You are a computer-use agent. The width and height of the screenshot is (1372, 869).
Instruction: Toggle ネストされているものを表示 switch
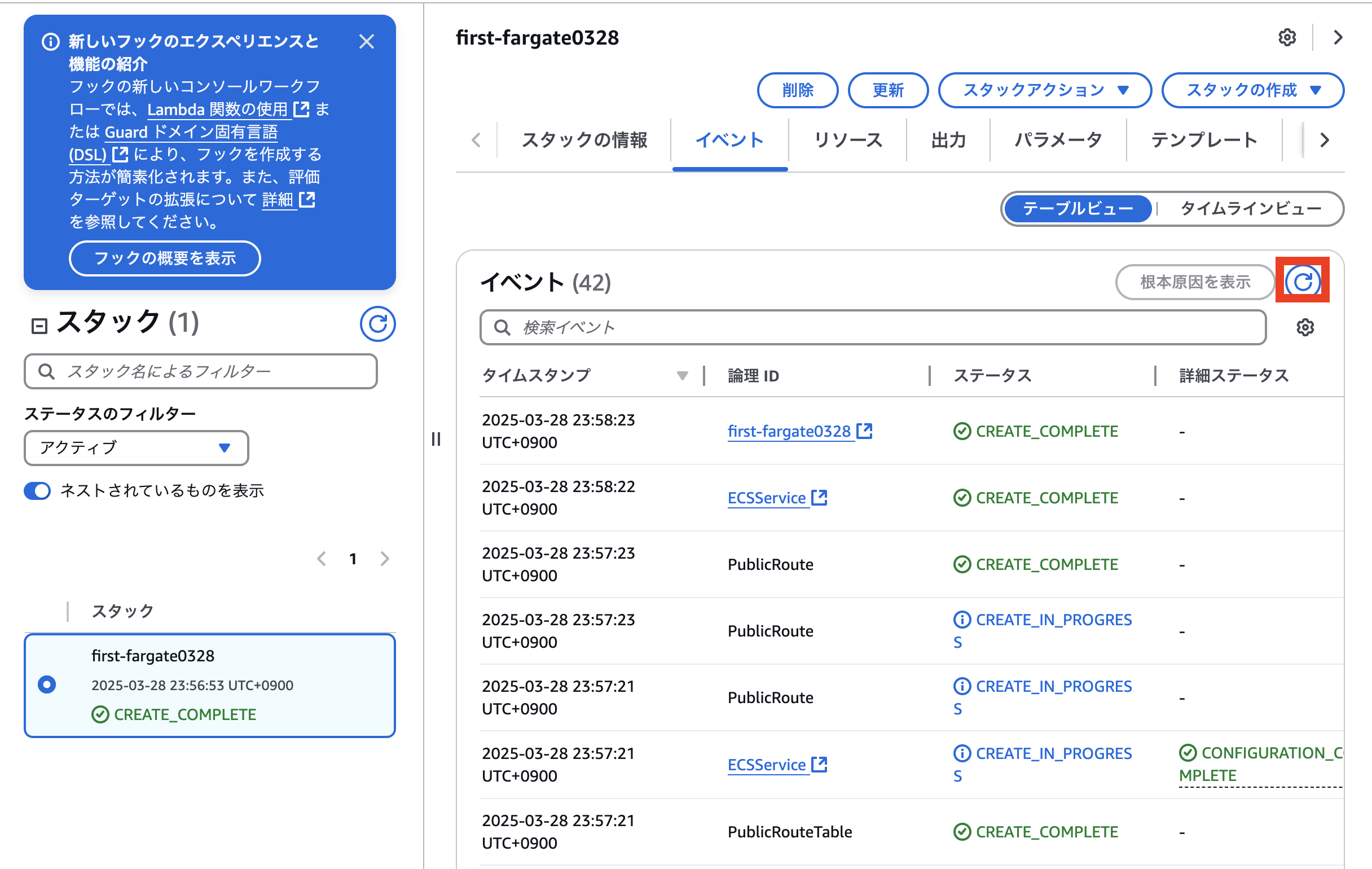(37, 490)
